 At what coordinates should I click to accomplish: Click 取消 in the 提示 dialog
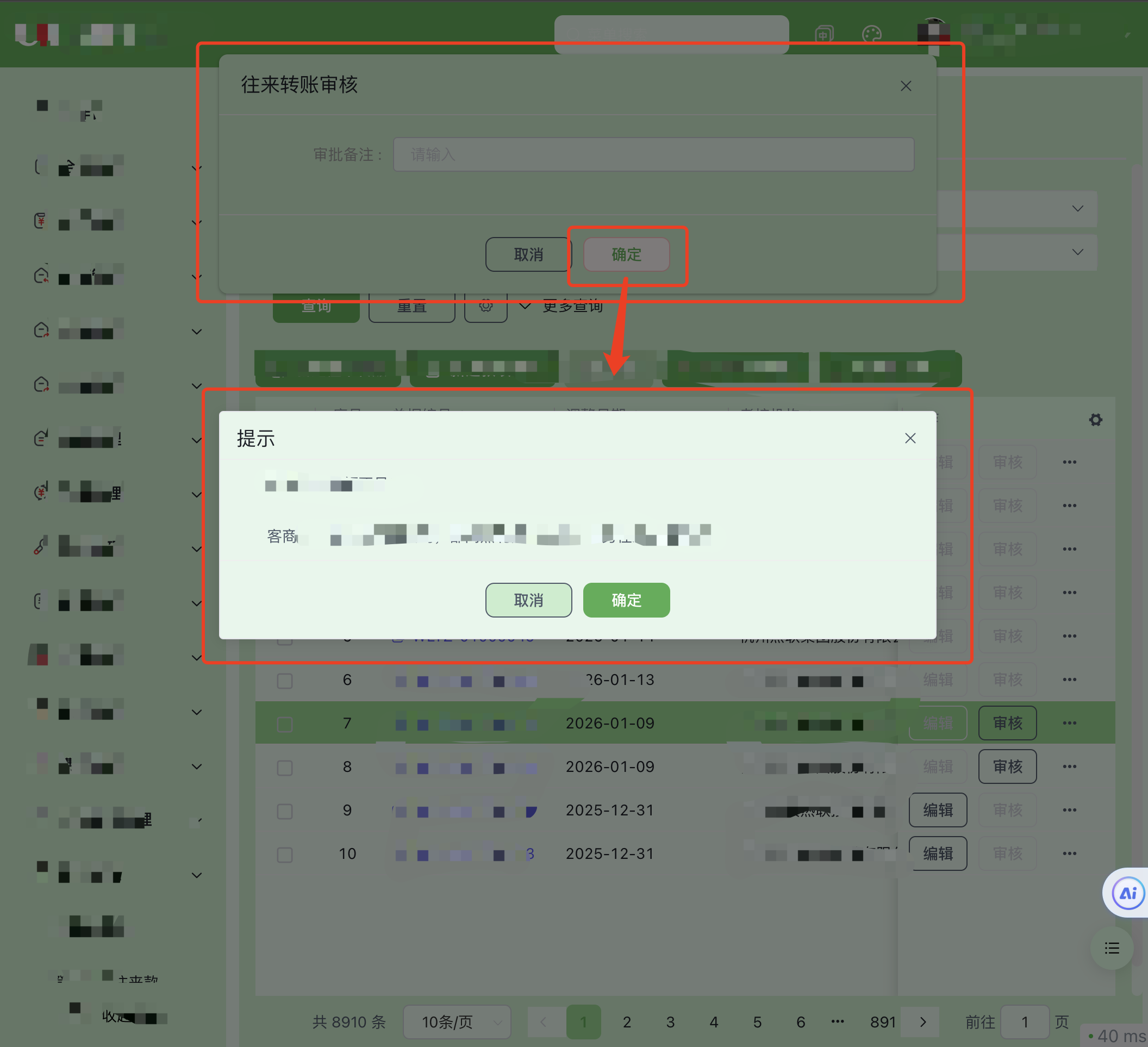point(528,600)
